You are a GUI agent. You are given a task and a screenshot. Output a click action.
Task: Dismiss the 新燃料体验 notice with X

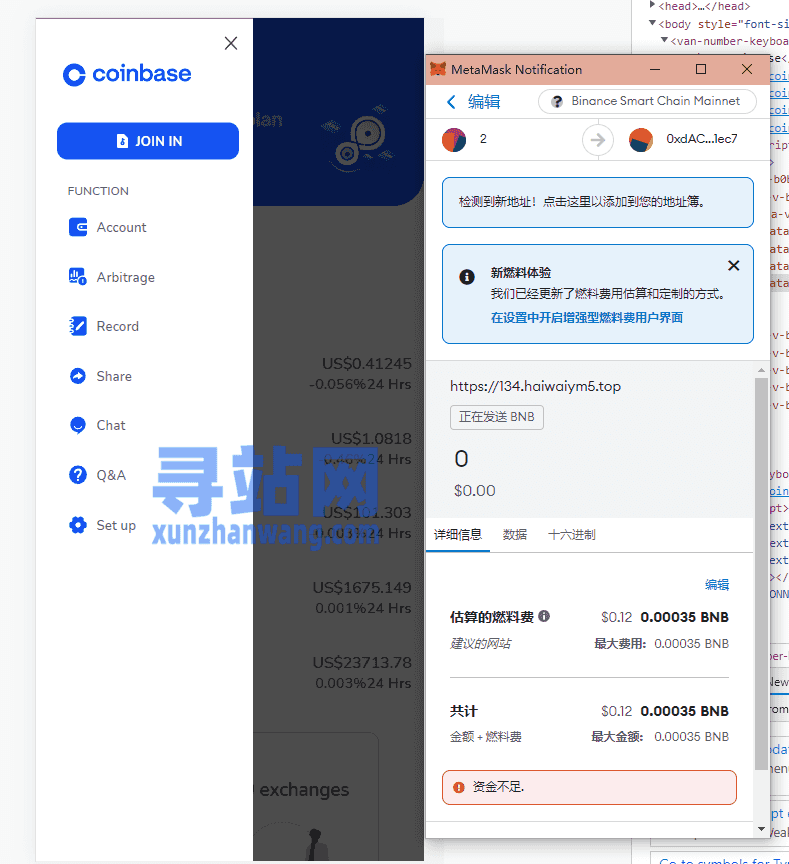pyautogui.click(x=733, y=266)
